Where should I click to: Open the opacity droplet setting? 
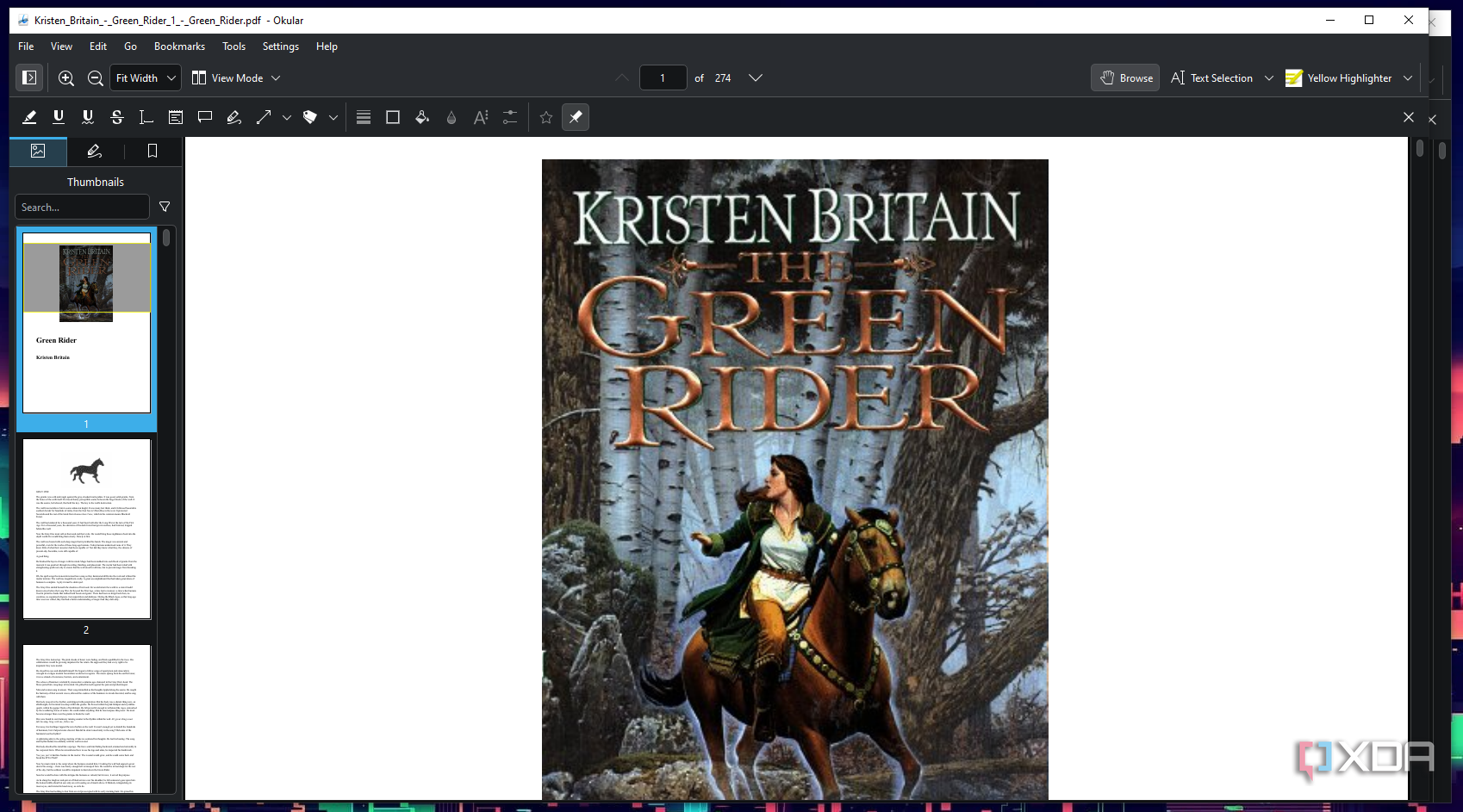pos(451,117)
